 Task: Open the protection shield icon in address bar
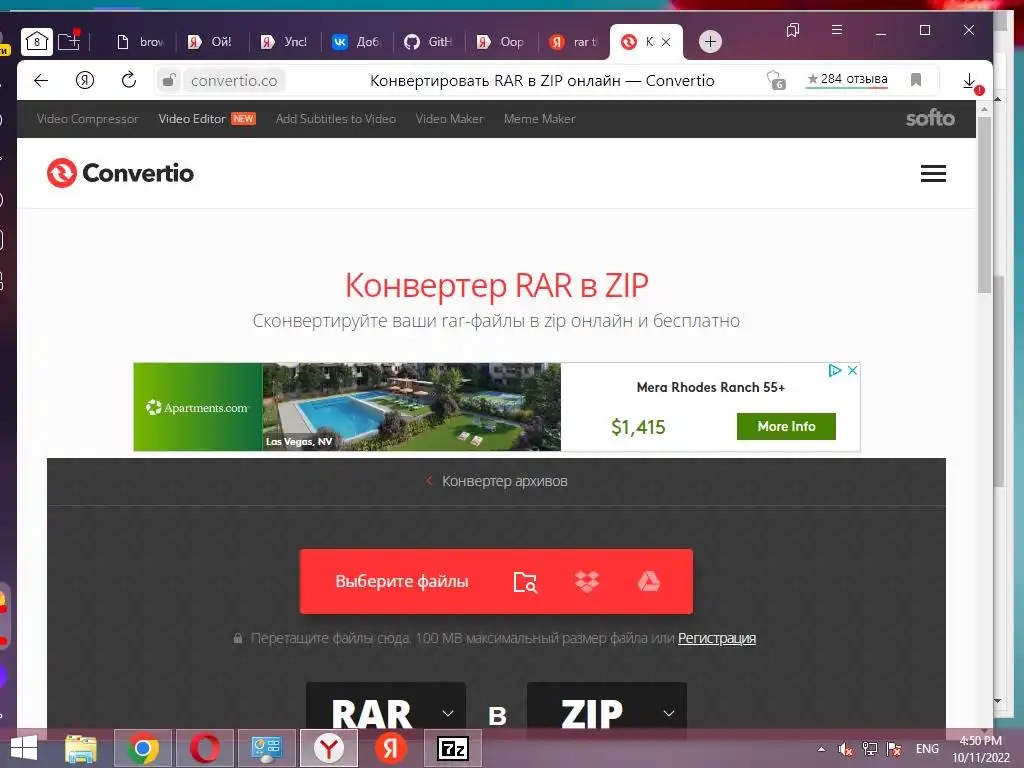(775, 80)
